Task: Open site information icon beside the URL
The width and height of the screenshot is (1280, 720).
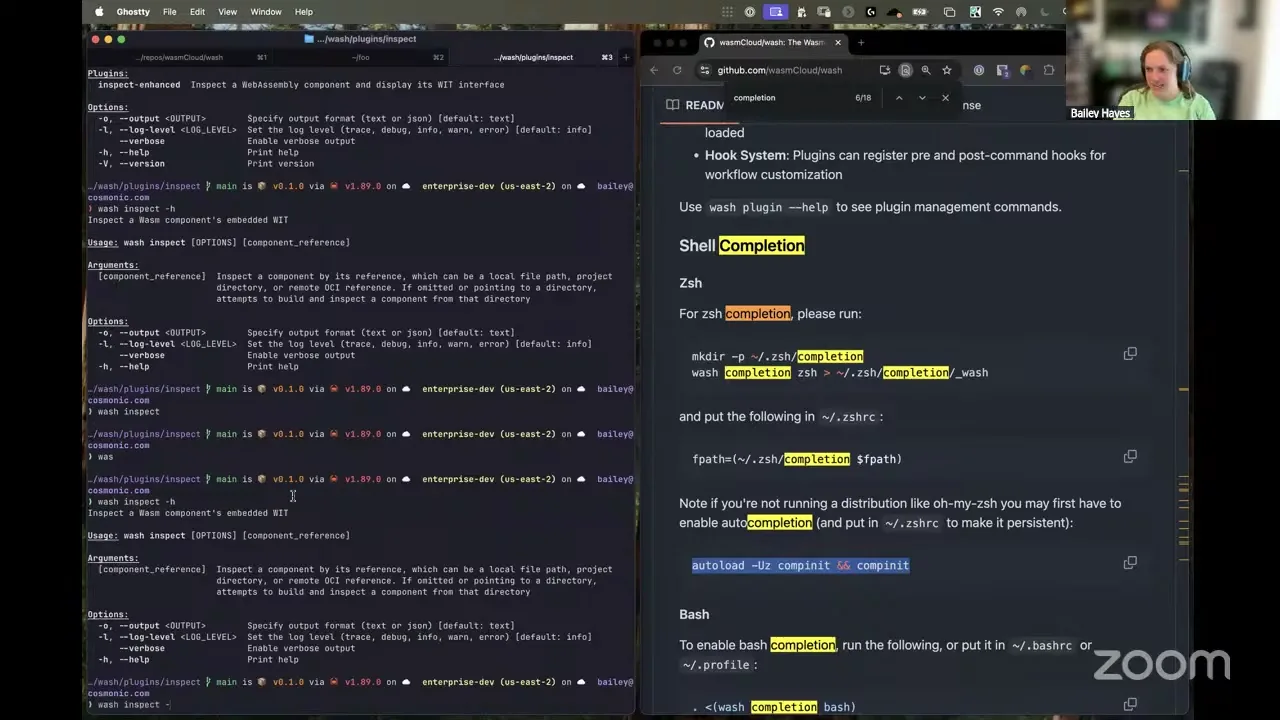Action: point(705,70)
